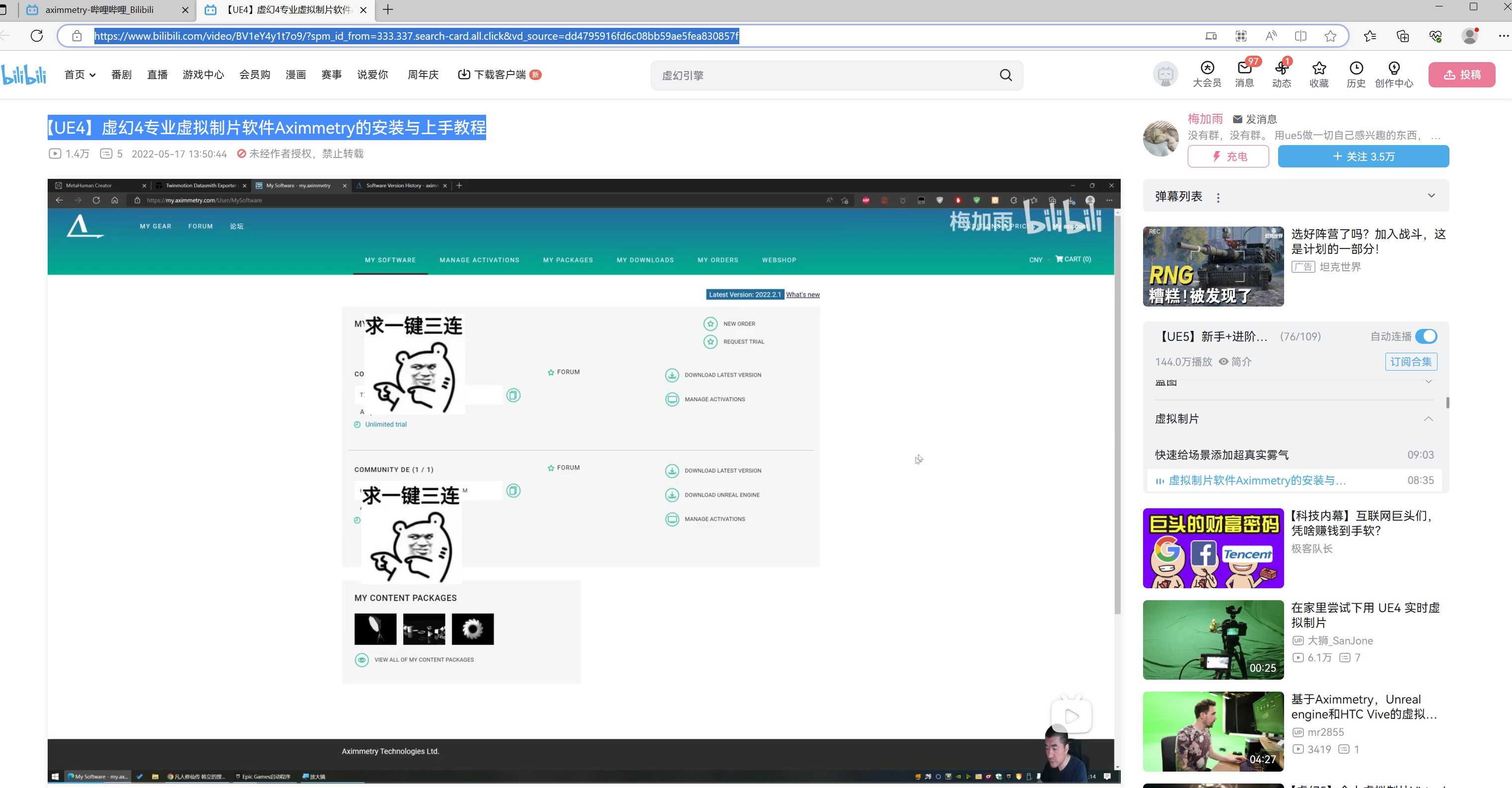Switch to the aximmetry search results tab
Image resolution: width=1512 pixels, height=788 pixels.
click(x=100, y=10)
